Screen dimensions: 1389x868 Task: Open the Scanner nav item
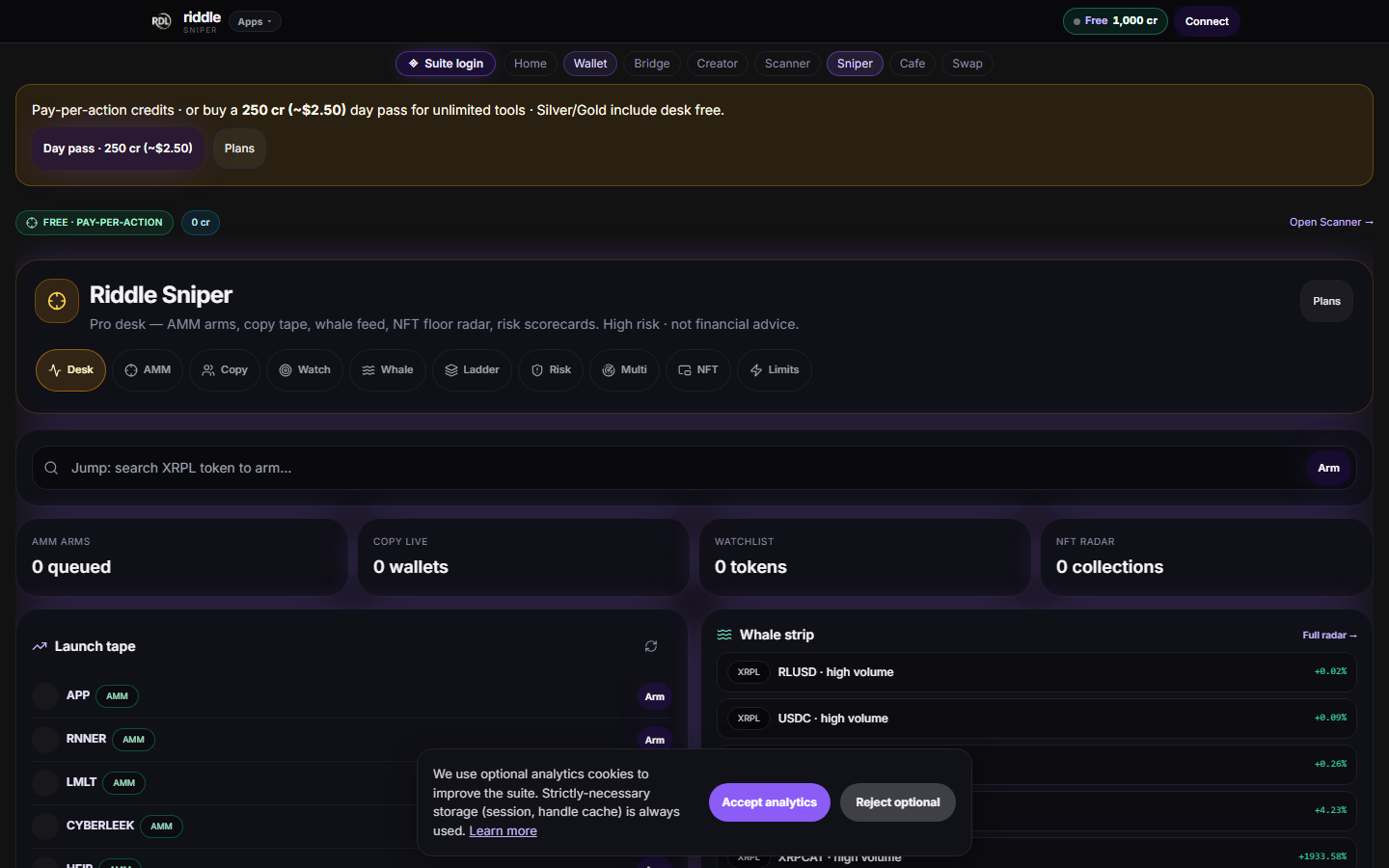[x=787, y=64]
